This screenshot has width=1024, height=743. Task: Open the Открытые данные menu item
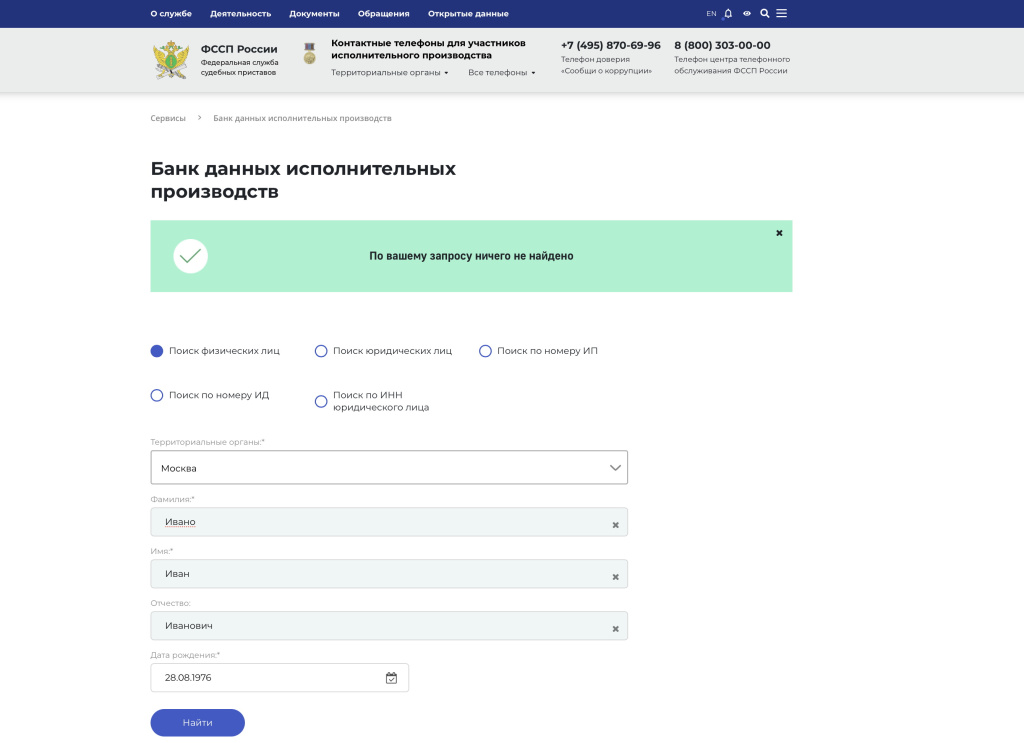click(x=466, y=13)
